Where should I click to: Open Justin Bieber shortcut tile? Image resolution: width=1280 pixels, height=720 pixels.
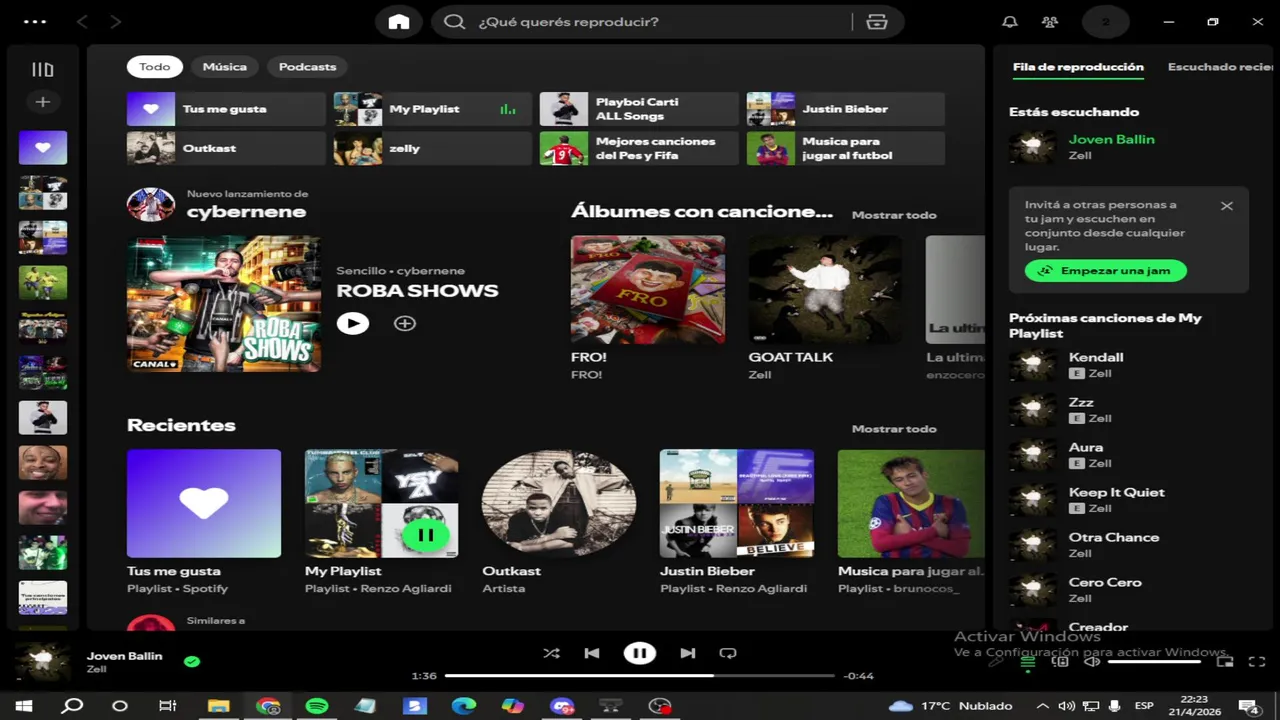tap(846, 109)
